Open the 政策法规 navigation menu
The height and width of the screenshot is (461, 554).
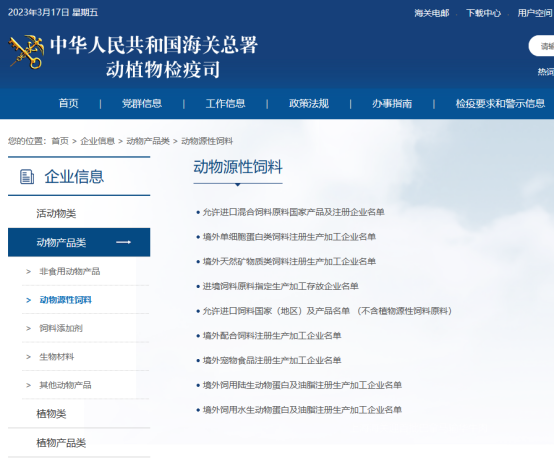pos(309,104)
